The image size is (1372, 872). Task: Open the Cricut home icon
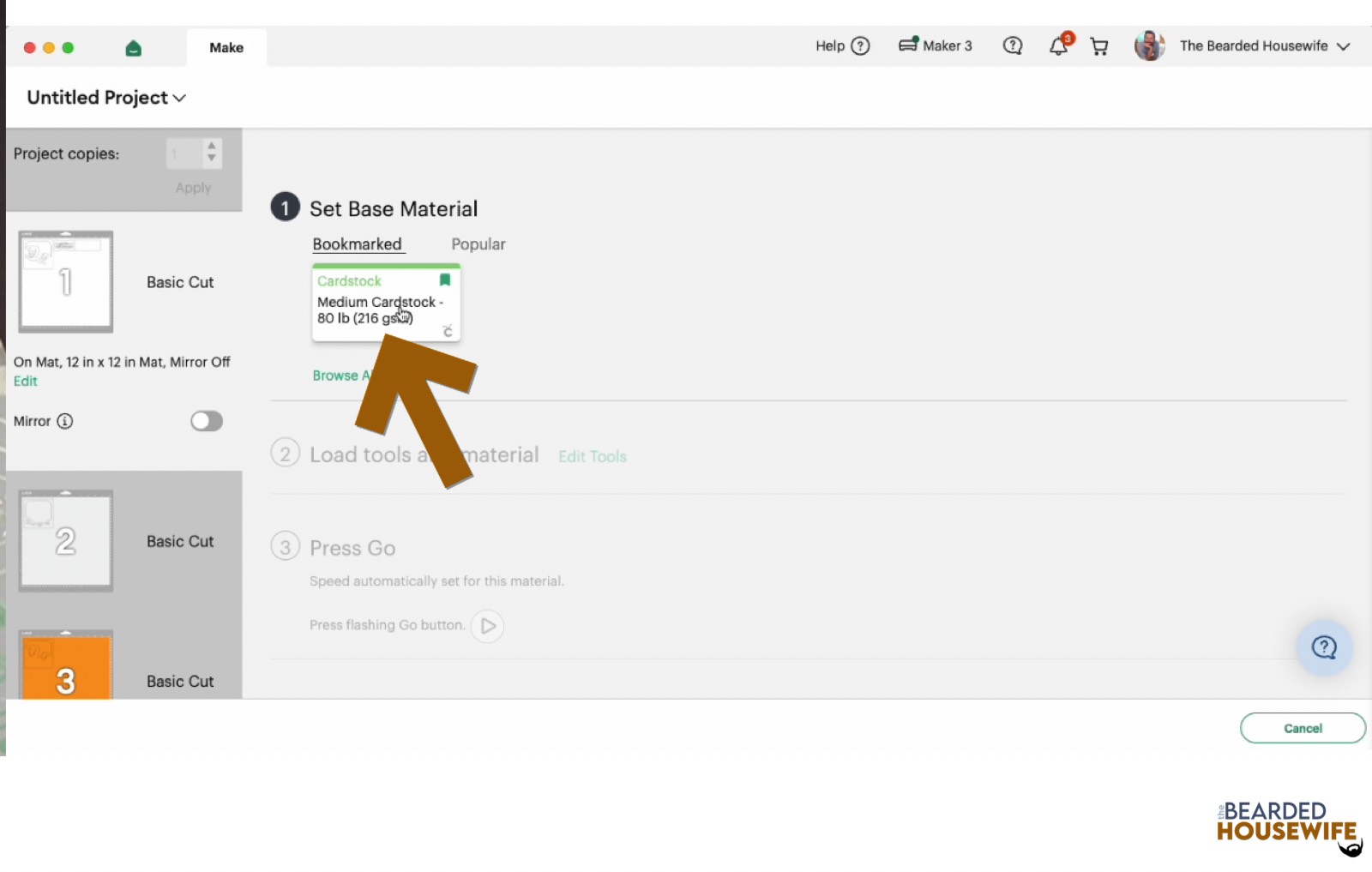click(x=133, y=48)
